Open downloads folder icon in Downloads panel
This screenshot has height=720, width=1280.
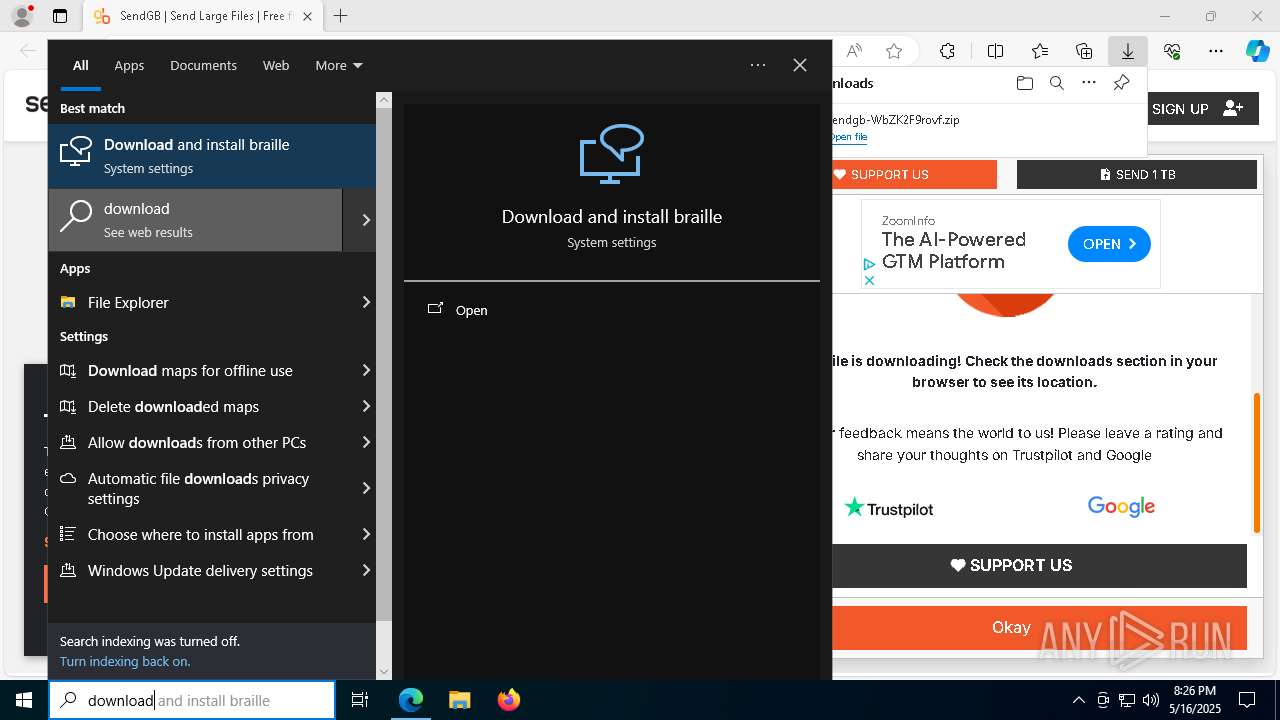[x=1024, y=83]
